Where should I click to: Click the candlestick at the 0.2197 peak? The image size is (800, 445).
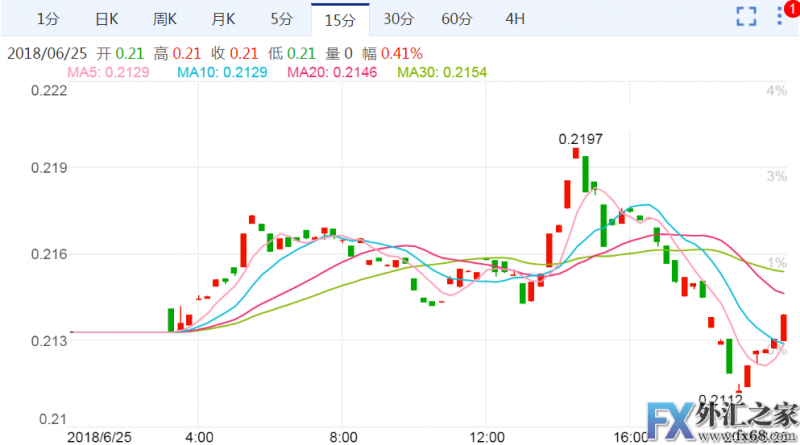click(576, 153)
